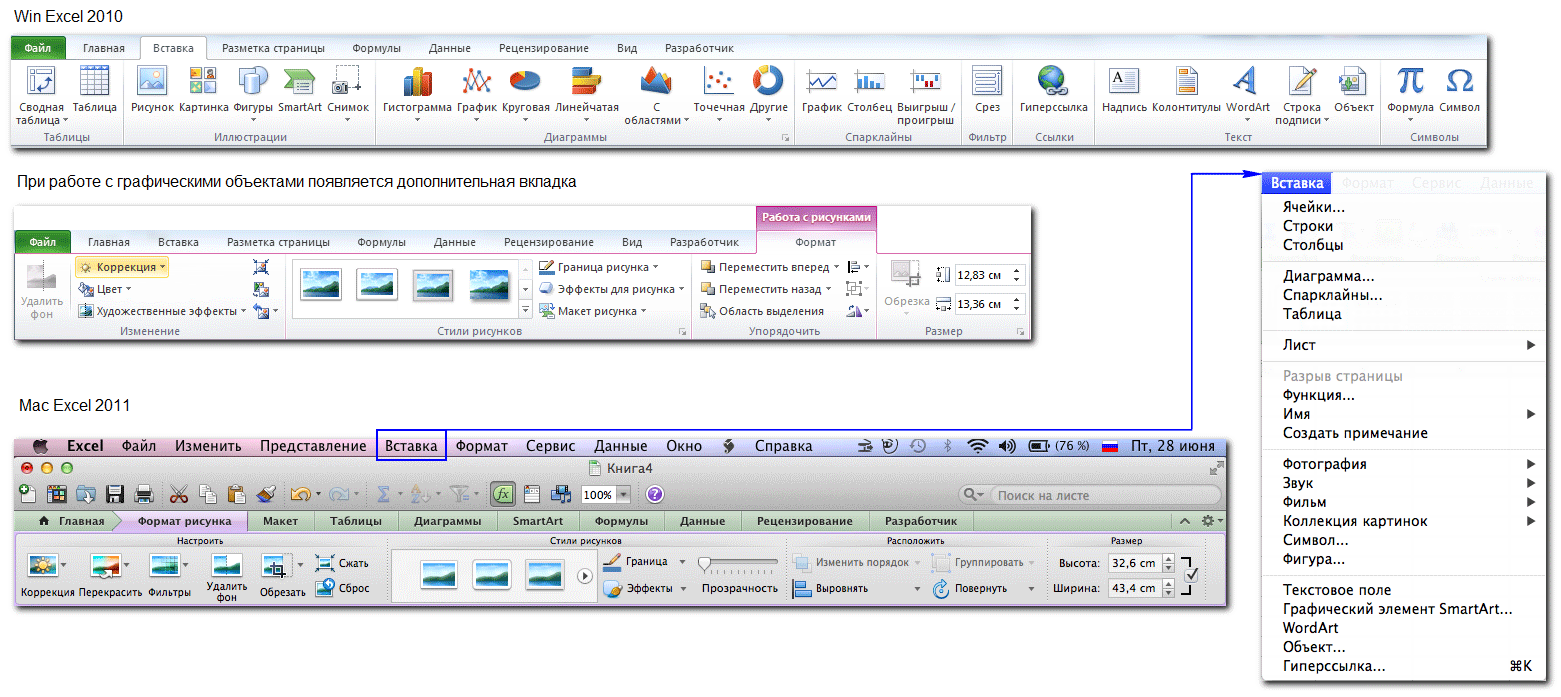The width and height of the screenshot is (1561, 697).
Task: Click the Высота 32,6 cm stepper arrows
Action: [1167, 563]
